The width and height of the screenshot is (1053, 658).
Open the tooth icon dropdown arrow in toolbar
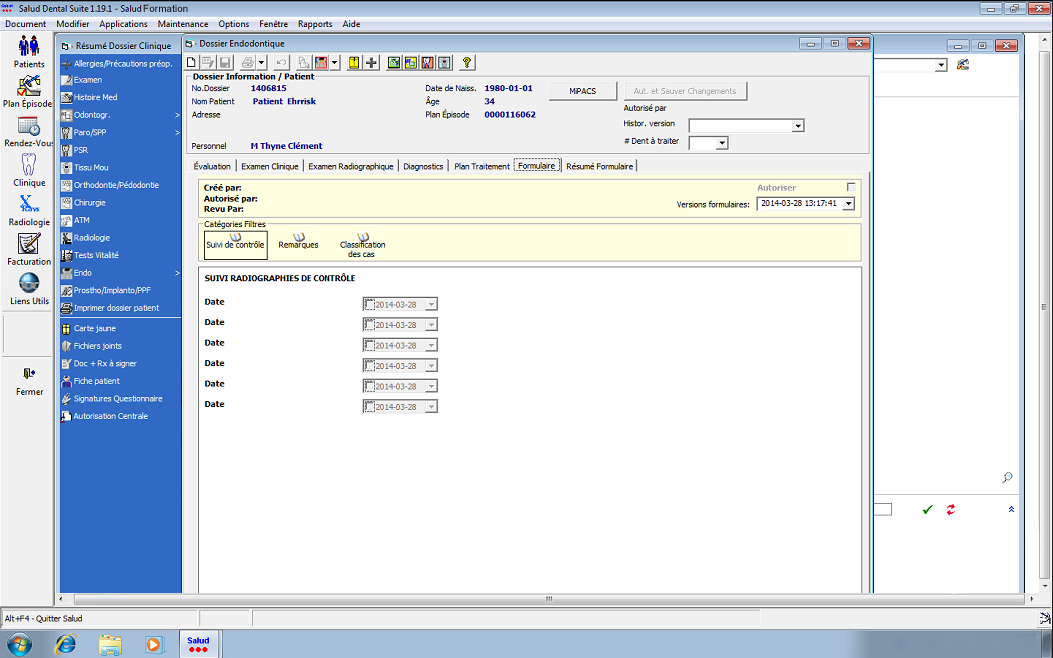(334, 62)
